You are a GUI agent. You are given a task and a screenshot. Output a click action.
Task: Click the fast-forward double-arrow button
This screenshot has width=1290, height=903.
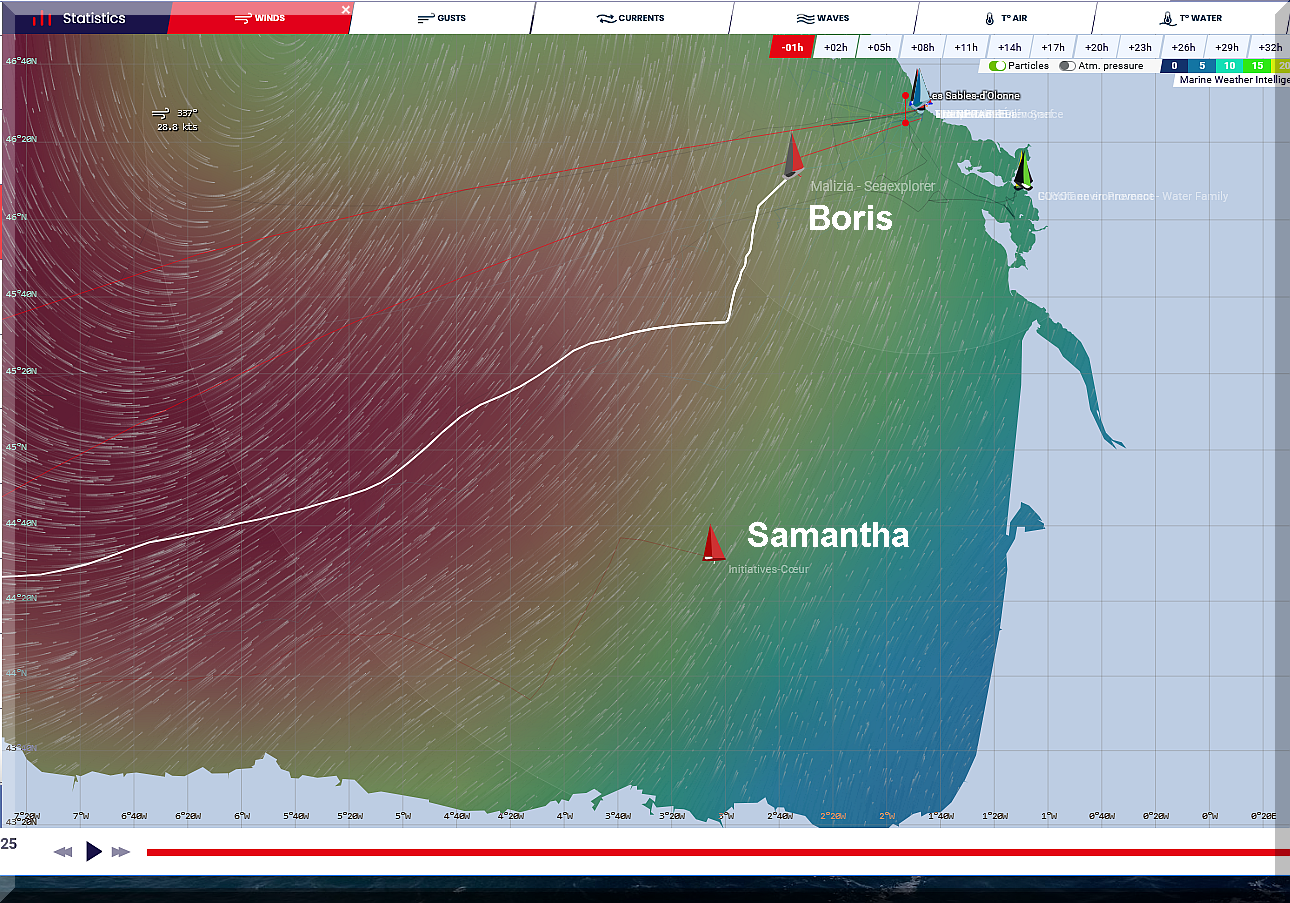point(121,852)
